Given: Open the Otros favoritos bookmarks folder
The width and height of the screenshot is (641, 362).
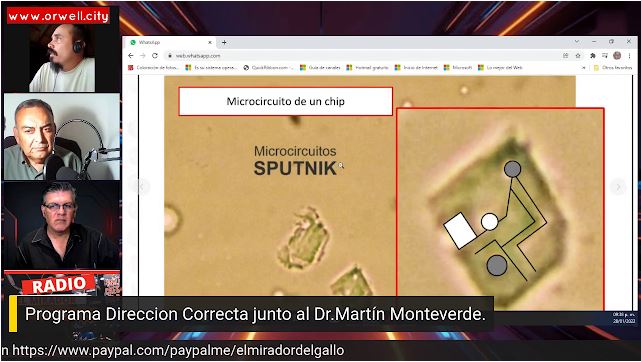Looking at the screenshot, I should pos(613,68).
